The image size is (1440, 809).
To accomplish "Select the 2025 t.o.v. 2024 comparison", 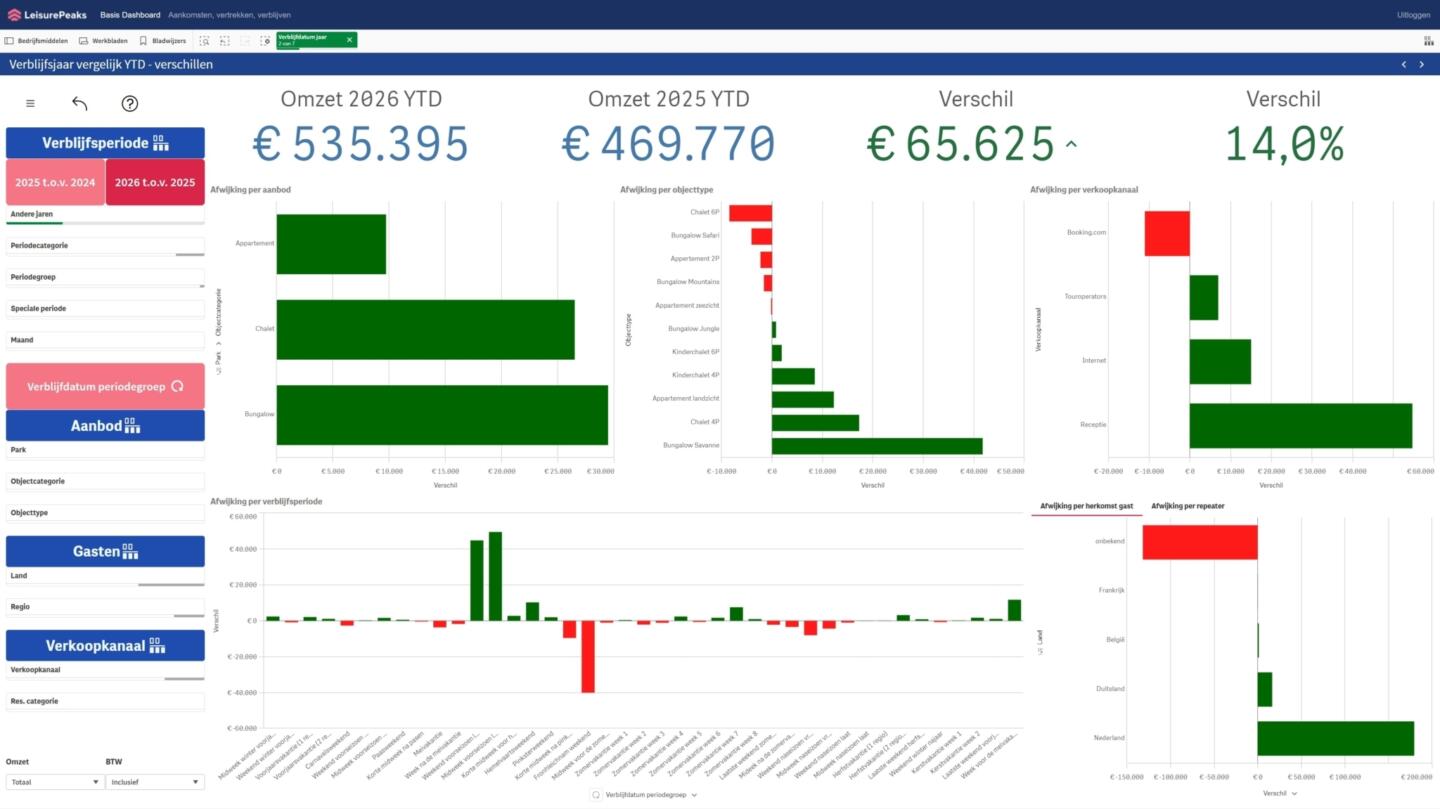I will click(x=55, y=183).
